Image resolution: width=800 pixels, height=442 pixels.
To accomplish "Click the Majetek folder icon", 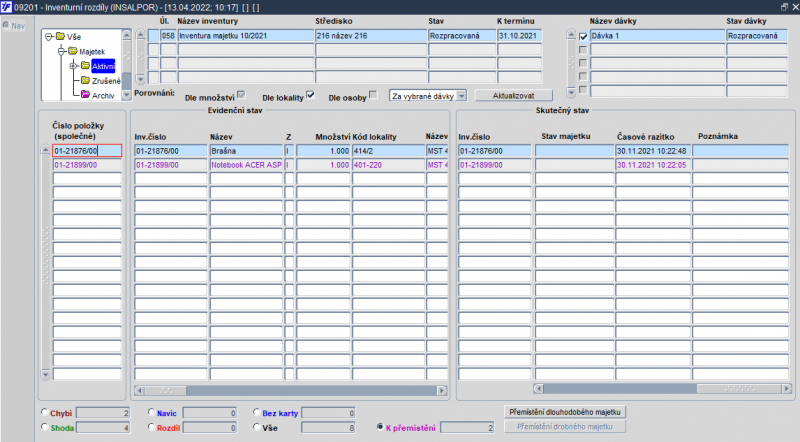I will [72, 51].
